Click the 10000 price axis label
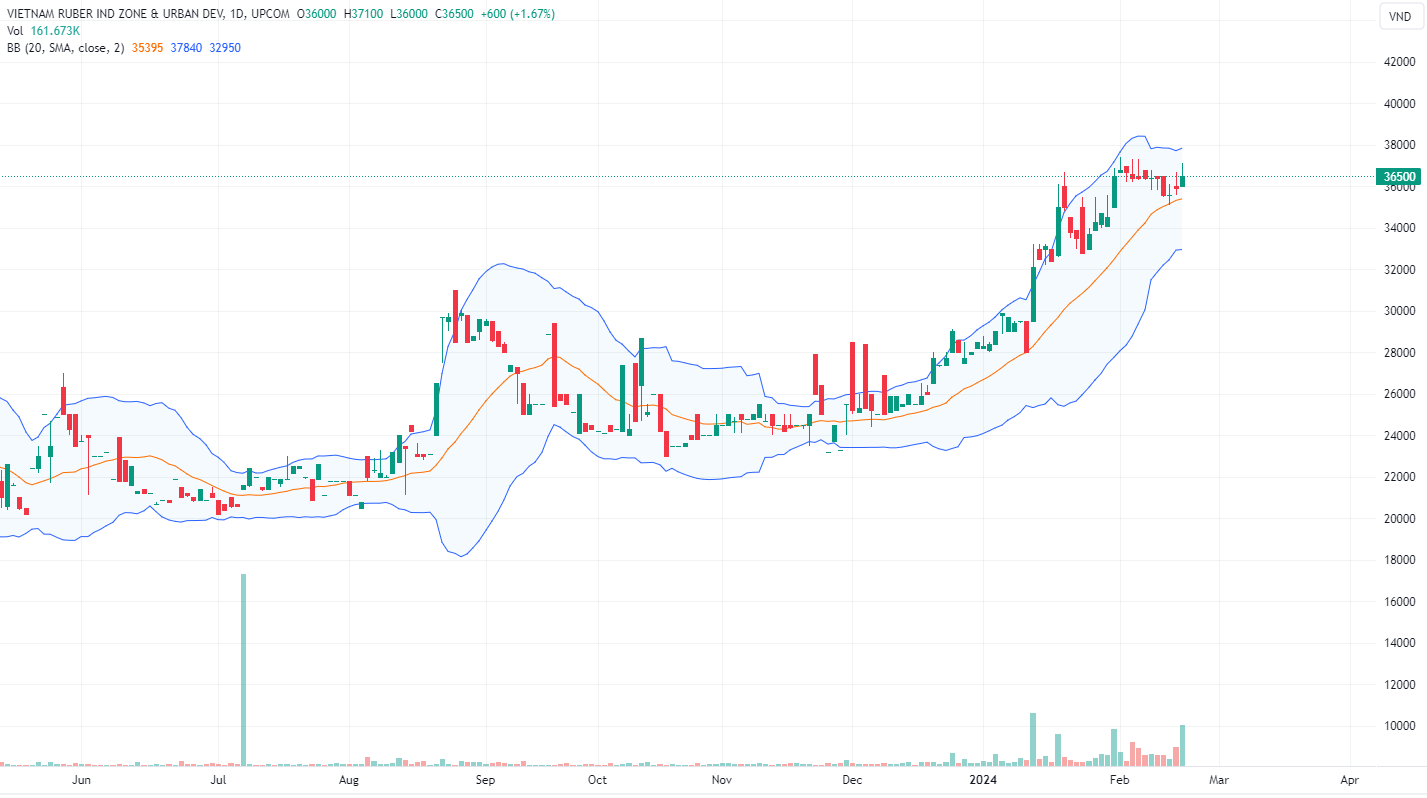Image resolution: width=1427 pixels, height=798 pixels. (x=1397, y=726)
